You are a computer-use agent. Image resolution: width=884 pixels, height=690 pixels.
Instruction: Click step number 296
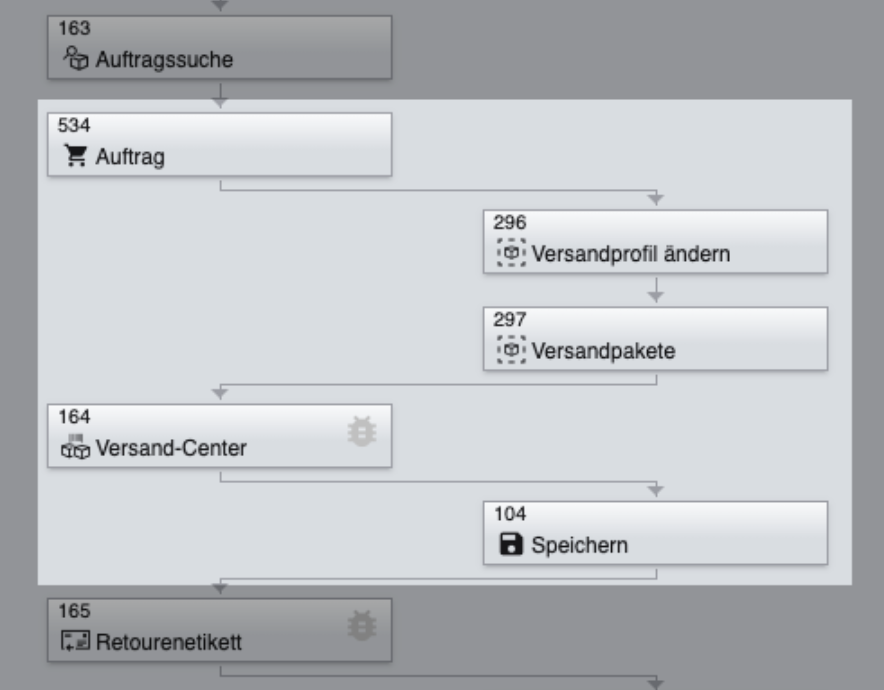(509, 222)
